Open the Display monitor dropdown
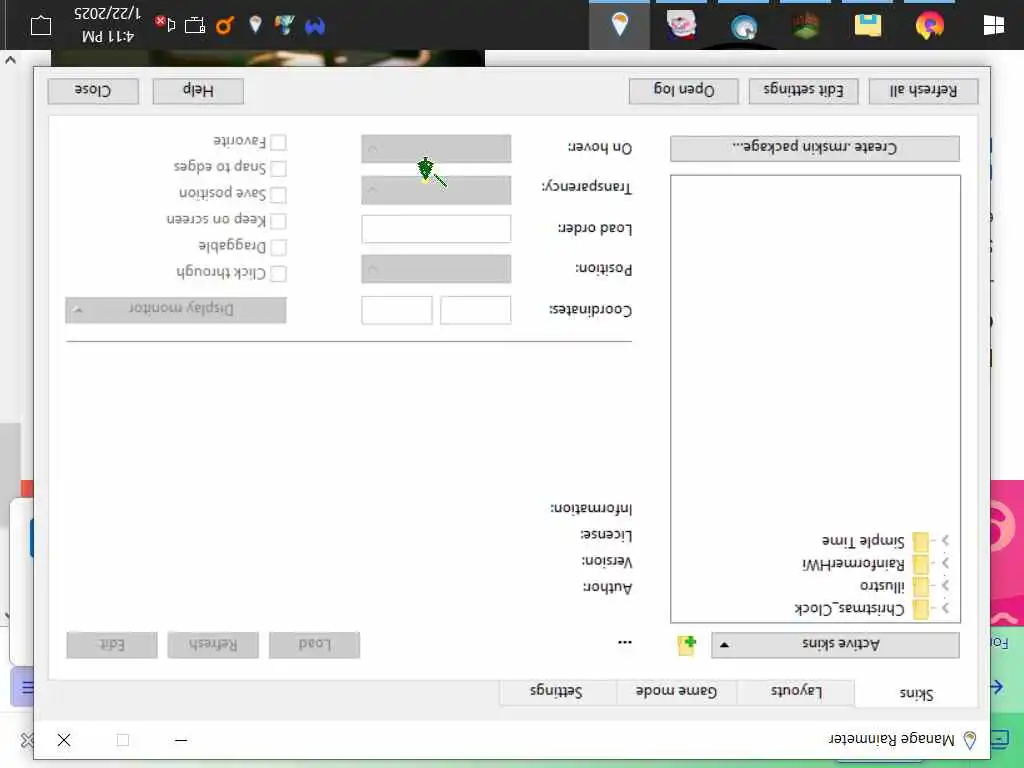The width and height of the screenshot is (1024, 768). 176,310
